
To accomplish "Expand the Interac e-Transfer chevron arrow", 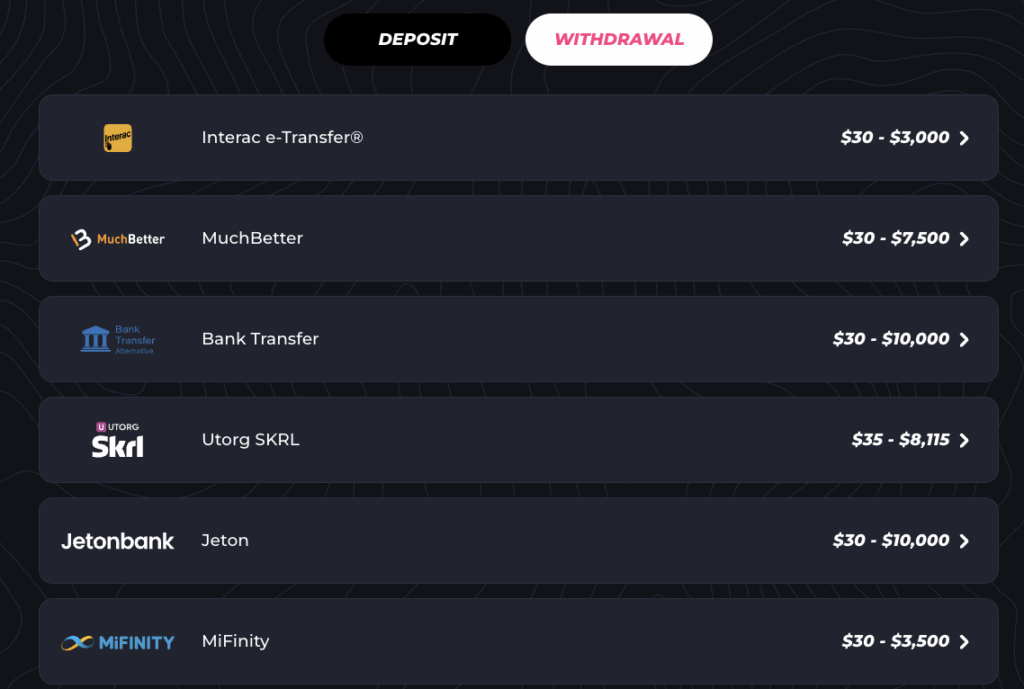I will point(964,138).
